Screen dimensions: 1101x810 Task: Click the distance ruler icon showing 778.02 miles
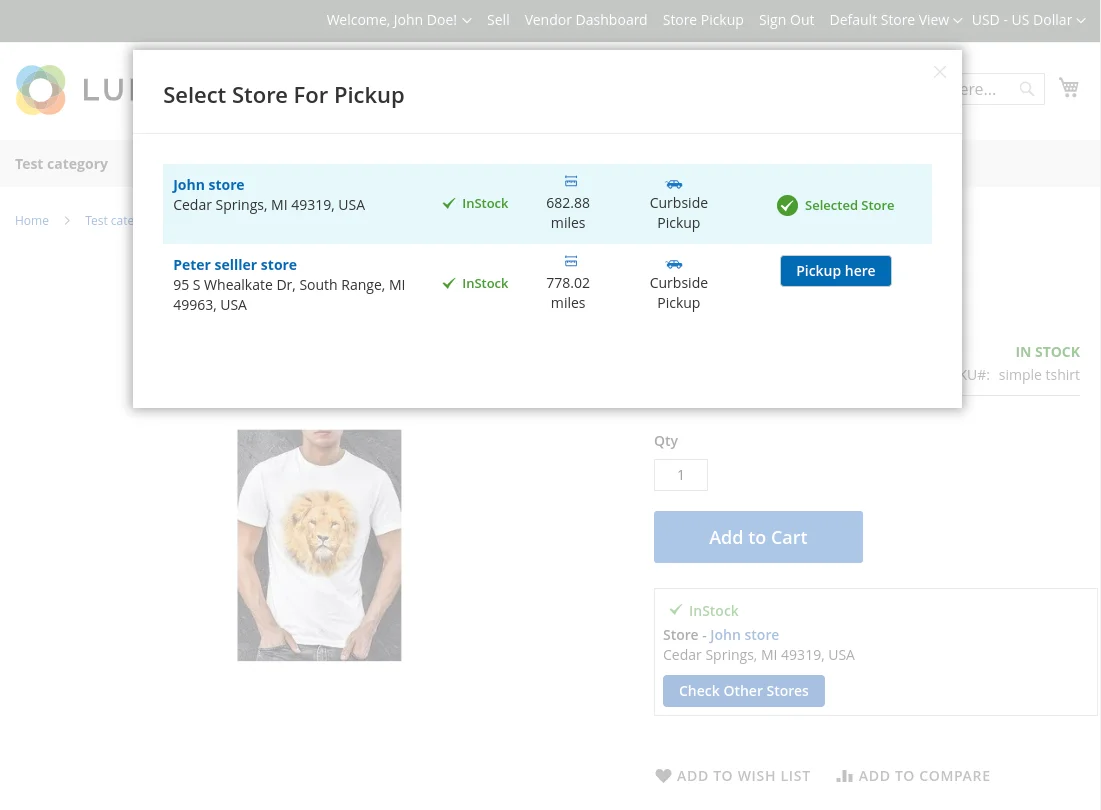(x=570, y=261)
